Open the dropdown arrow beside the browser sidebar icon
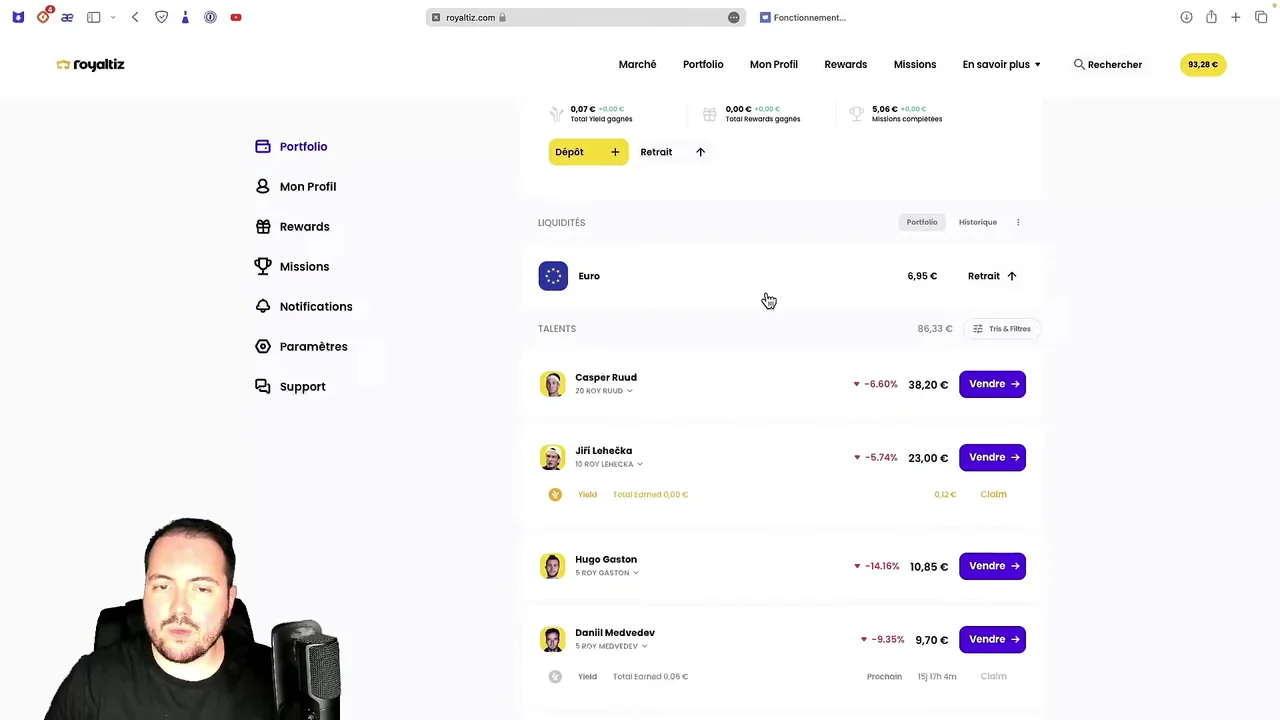The height and width of the screenshot is (720, 1280). [x=113, y=17]
